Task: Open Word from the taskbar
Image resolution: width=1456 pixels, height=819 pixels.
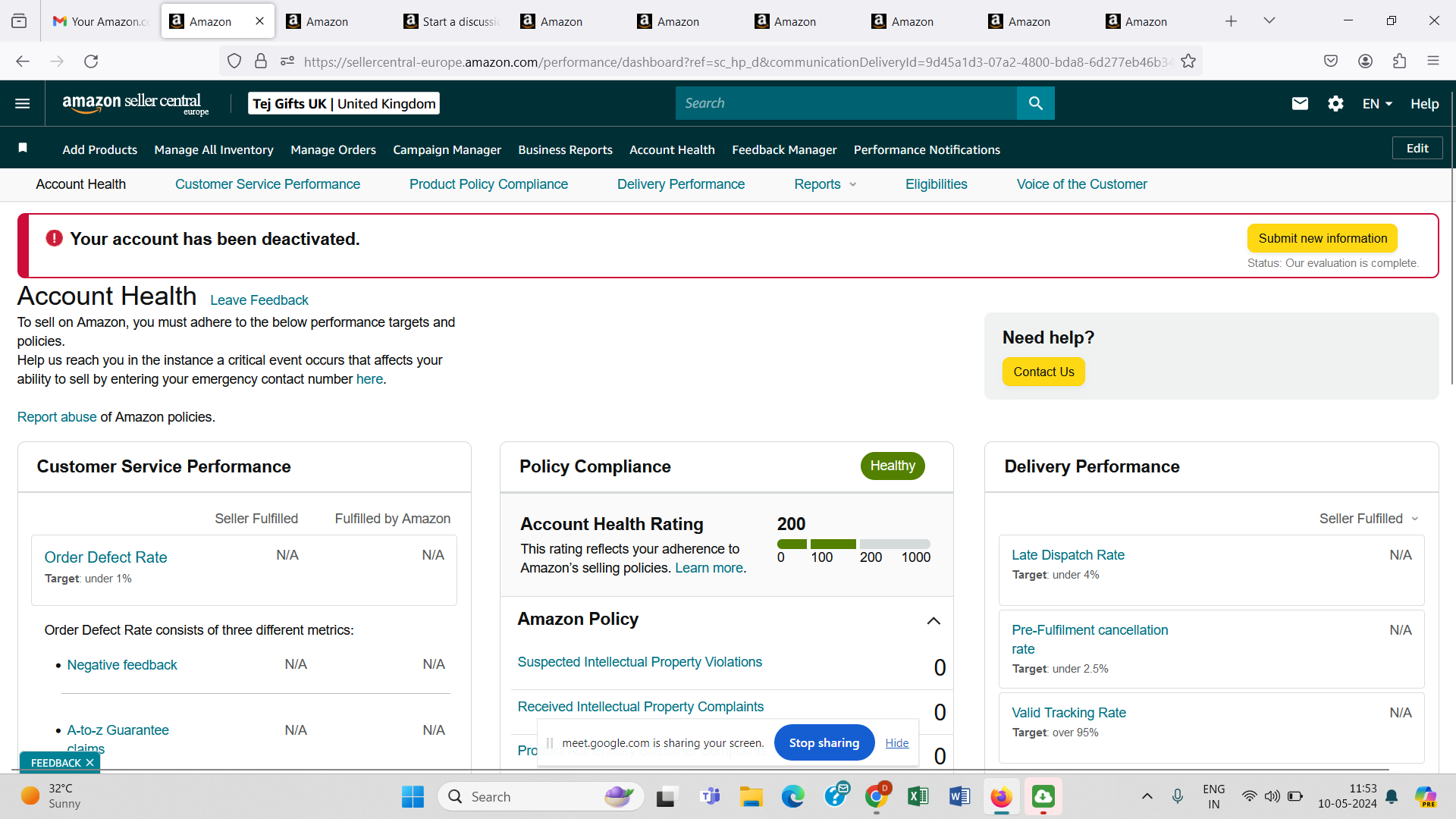Action: pos(959,797)
